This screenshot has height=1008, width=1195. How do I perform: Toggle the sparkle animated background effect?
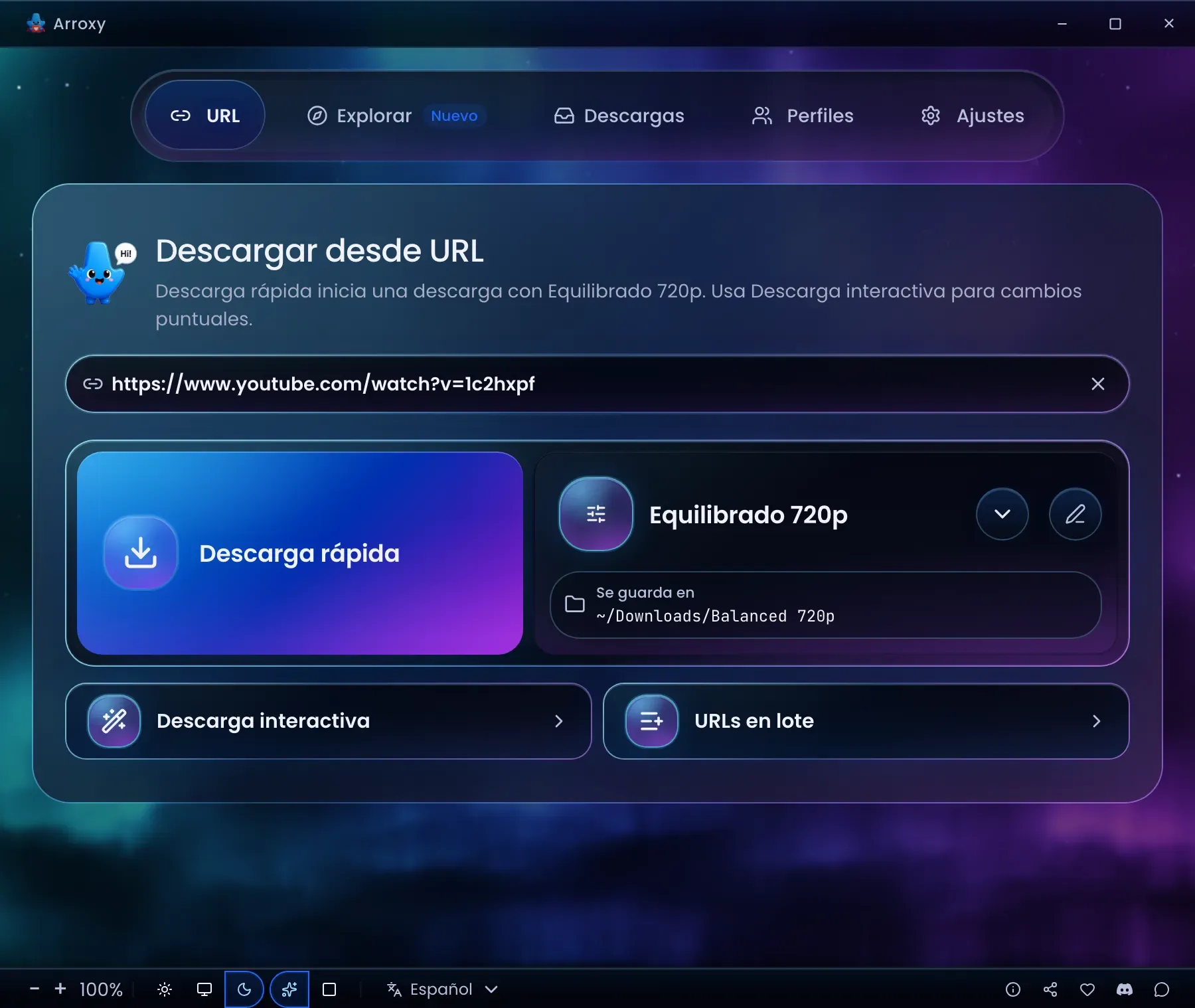click(x=289, y=989)
